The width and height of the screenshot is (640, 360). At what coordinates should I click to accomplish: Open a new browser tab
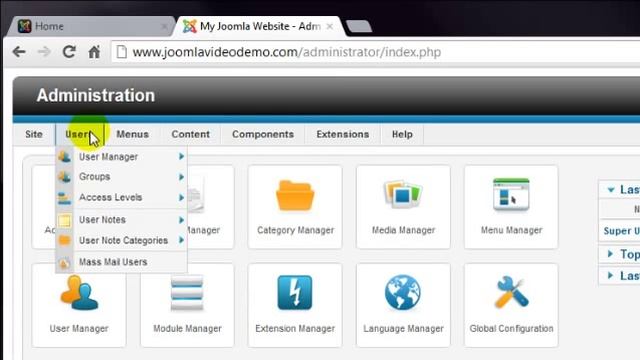[359, 27]
